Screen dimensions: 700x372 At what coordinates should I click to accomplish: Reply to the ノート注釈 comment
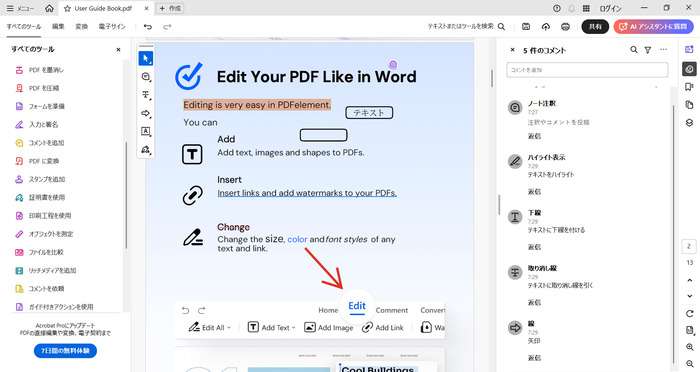[x=534, y=136]
